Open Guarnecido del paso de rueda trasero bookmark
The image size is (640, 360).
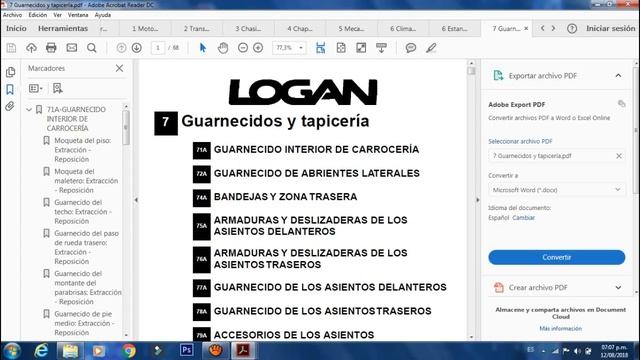pos(87,247)
